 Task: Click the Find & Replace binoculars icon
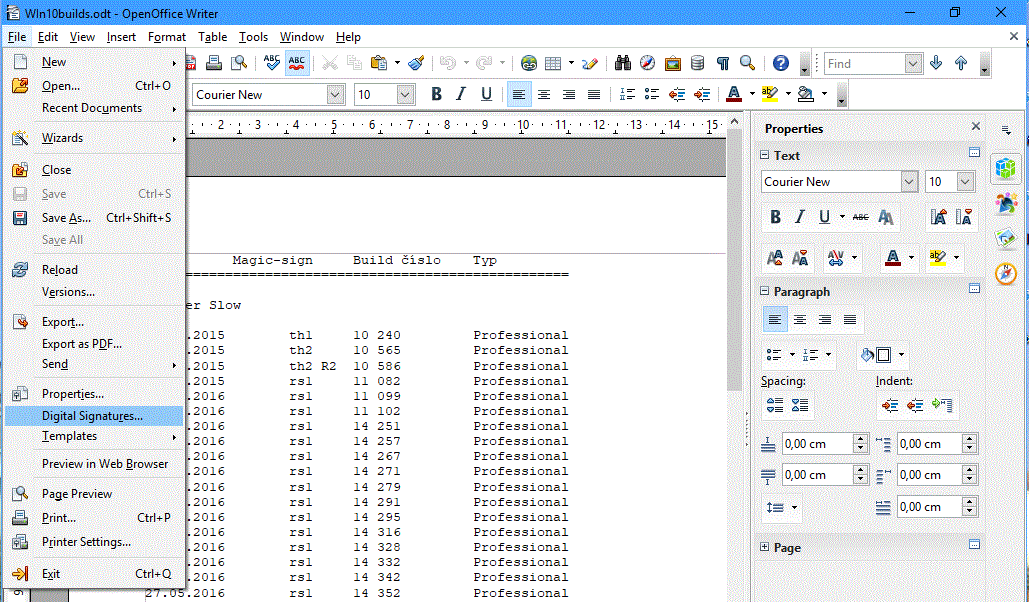pos(622,63)
